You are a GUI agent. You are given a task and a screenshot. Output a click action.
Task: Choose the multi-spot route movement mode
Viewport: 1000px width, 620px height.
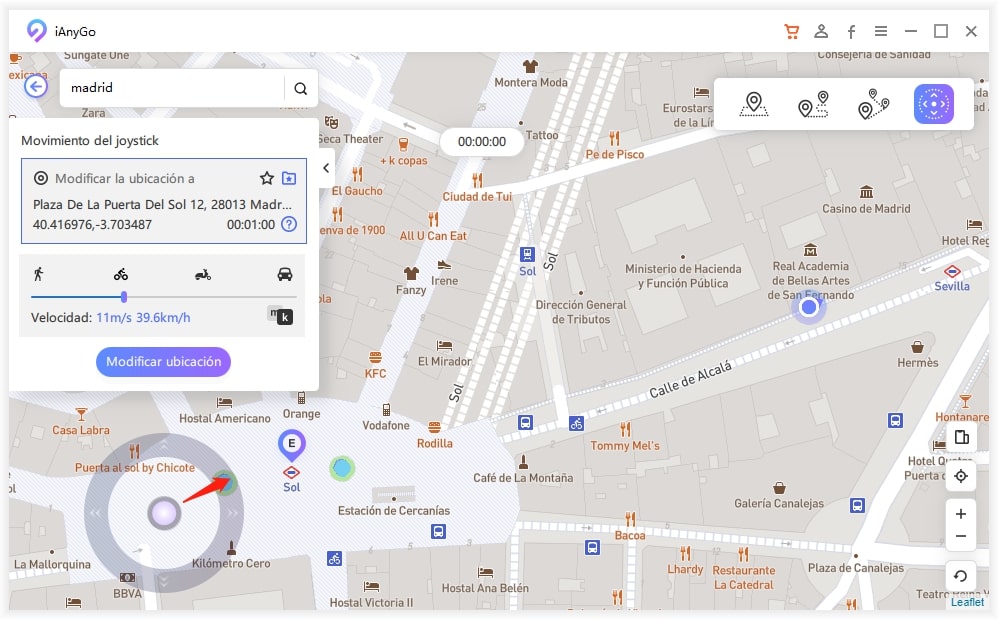click(x=873, y=104)
